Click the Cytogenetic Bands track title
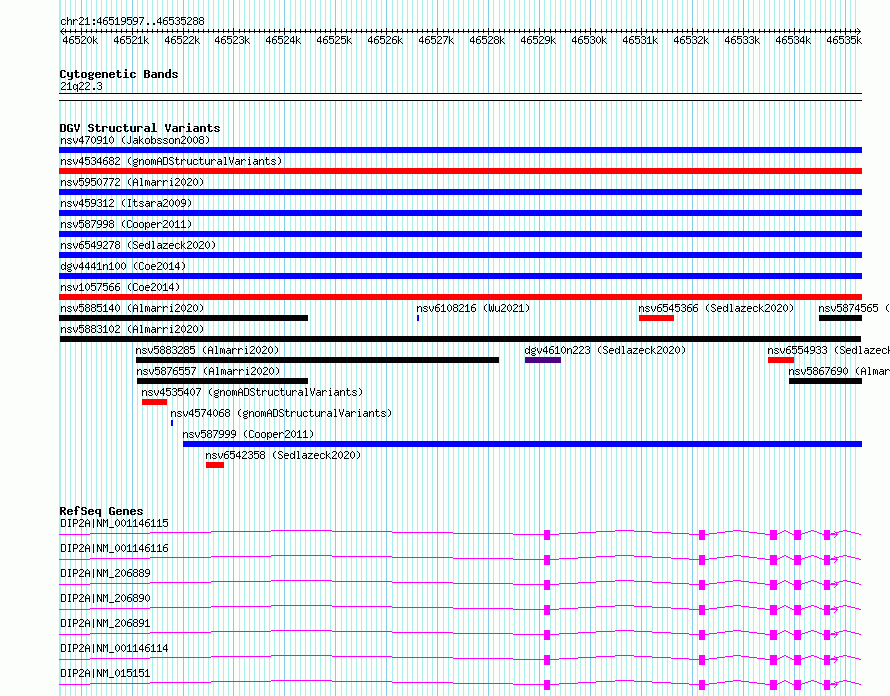The image size is (890, 696). (x=119, y=74)
